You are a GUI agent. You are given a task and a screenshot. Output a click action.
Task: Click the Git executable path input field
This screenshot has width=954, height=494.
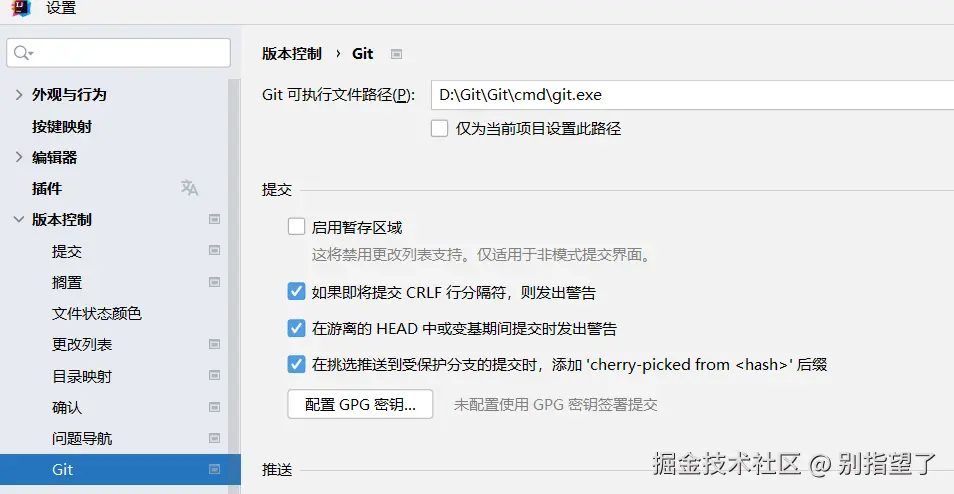coord(692,95)
